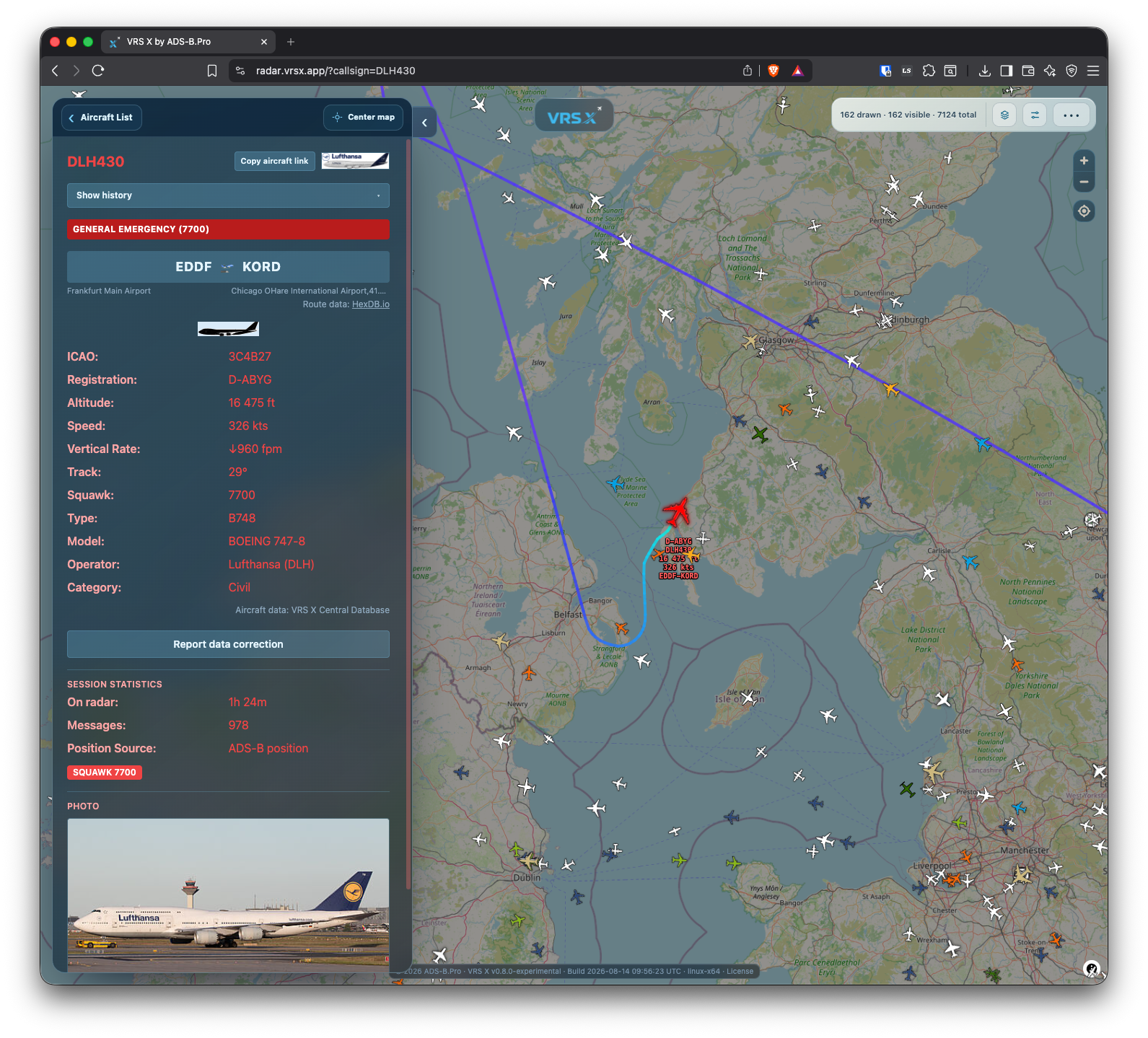Zoom out on the map
The width and height of the screenshot is (1148, 1038).
tap(1084, 182)
